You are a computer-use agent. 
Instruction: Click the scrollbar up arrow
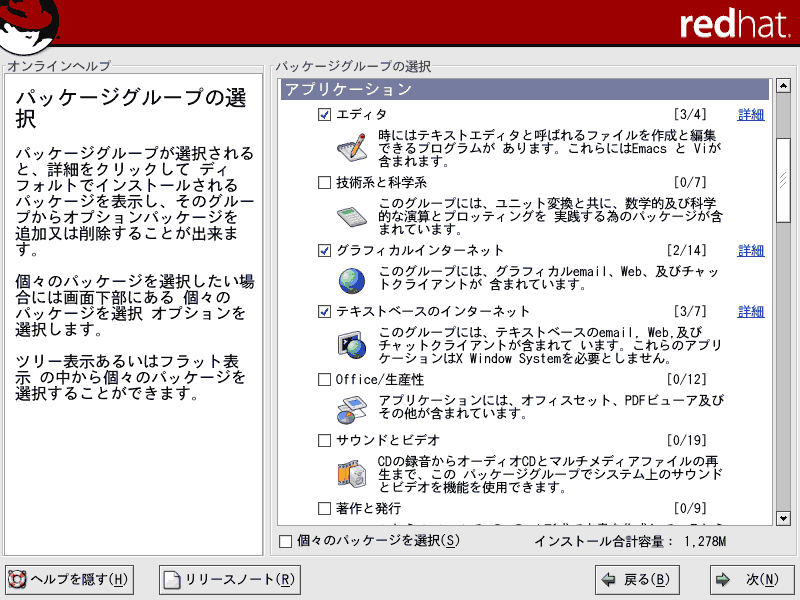(783, 86)
